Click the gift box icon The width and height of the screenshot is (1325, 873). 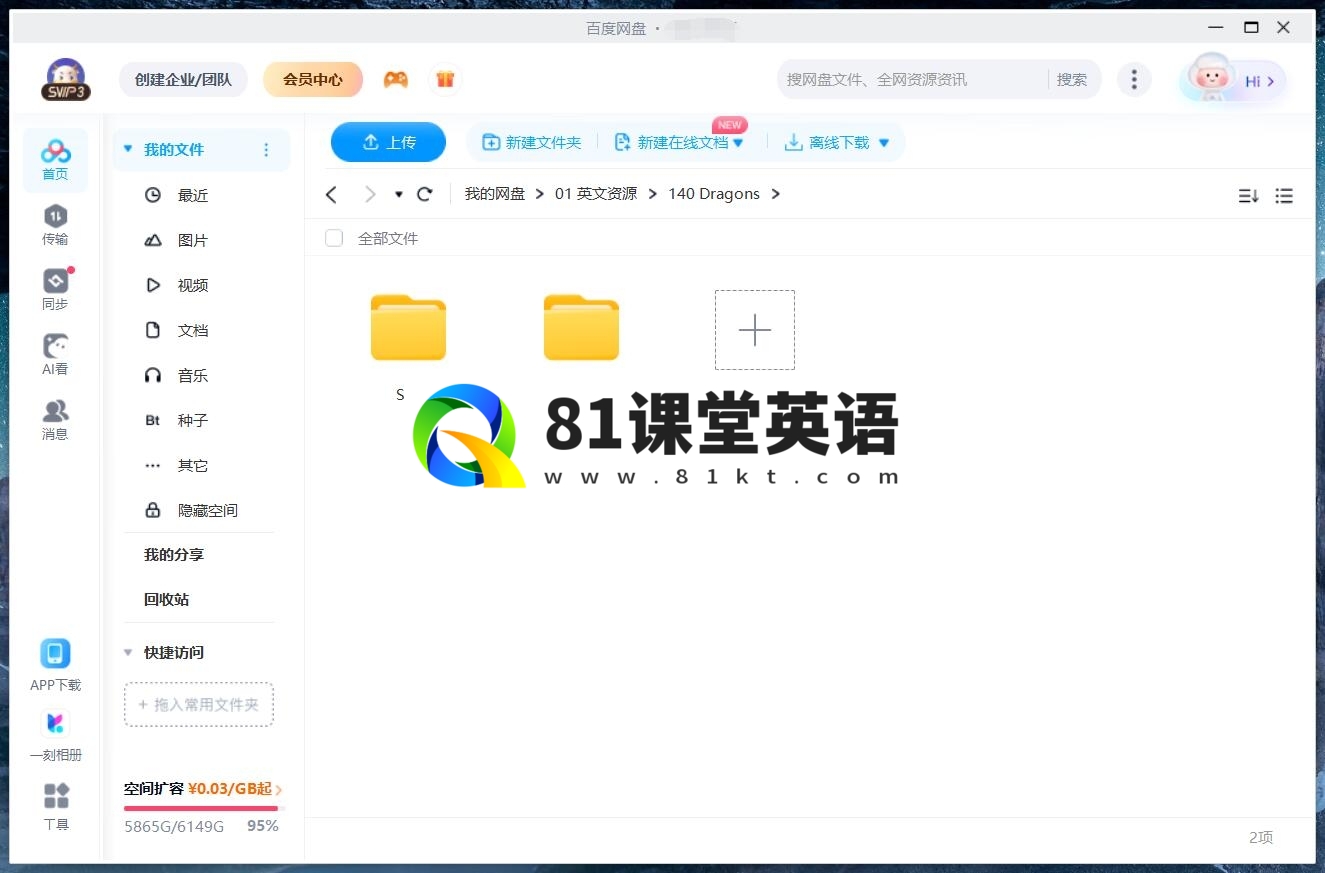(x=445, y=79)
